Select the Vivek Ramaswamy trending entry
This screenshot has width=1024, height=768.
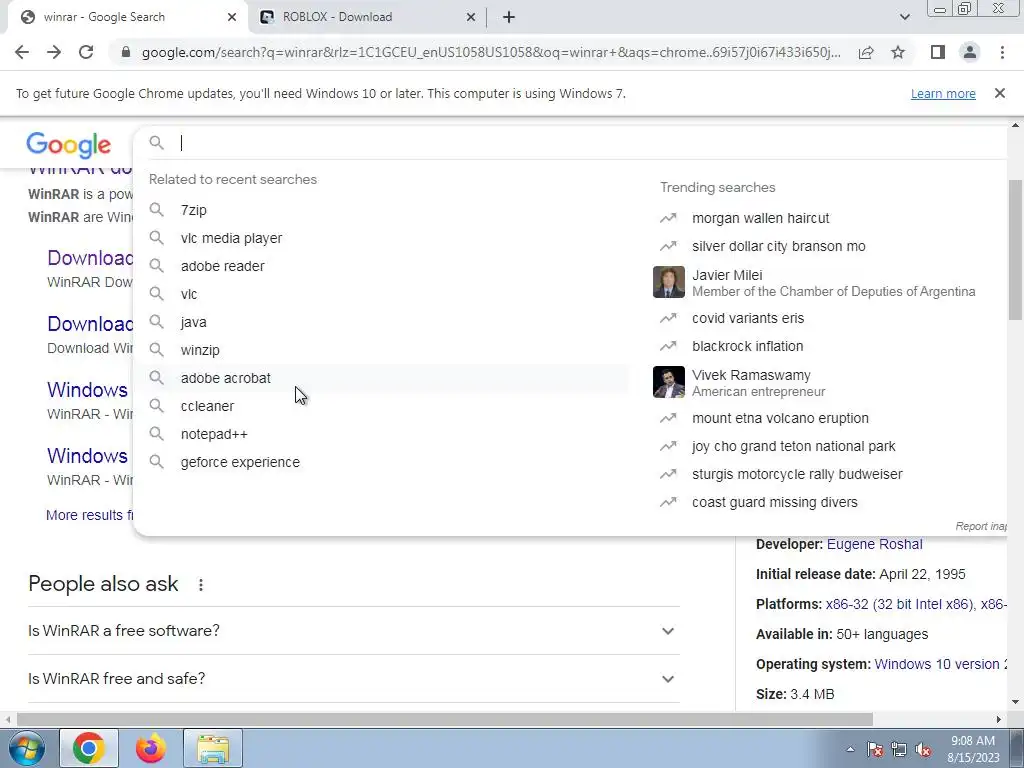point(829,382)
